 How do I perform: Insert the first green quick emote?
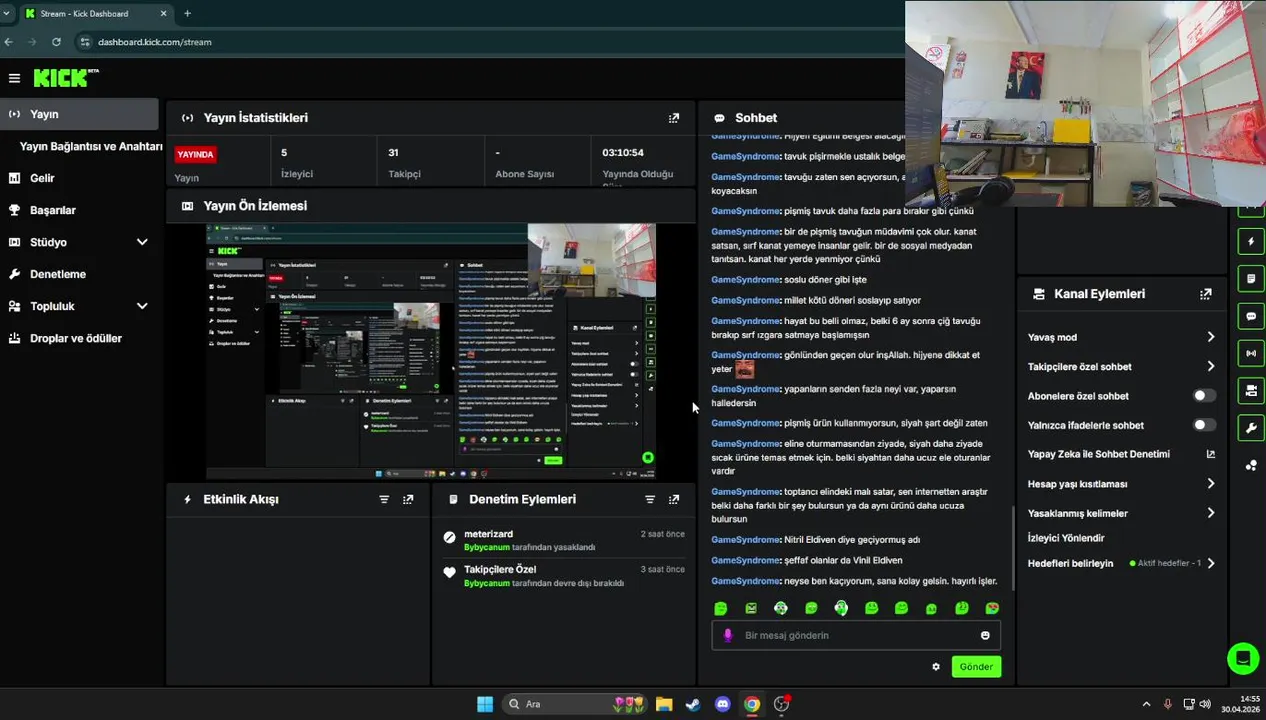point(721,608)
